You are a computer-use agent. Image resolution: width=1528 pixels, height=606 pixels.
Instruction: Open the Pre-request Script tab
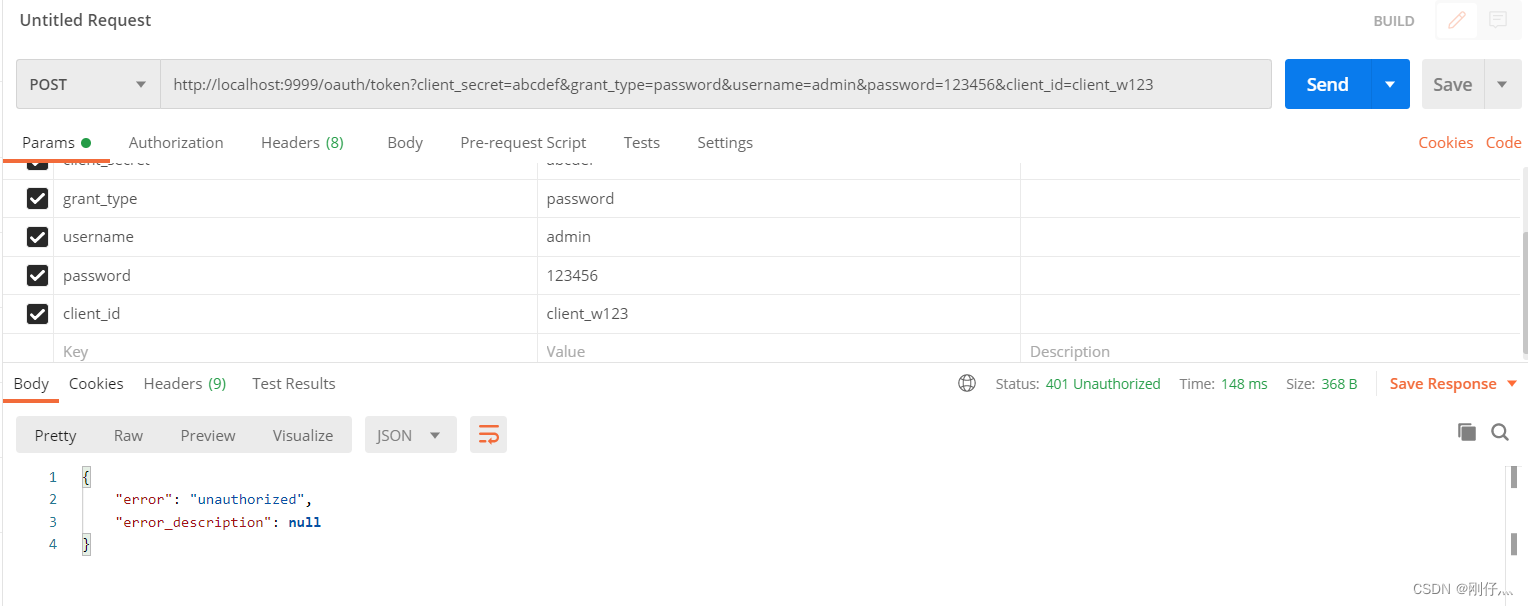pyautogui.click(x=523, y=142)
